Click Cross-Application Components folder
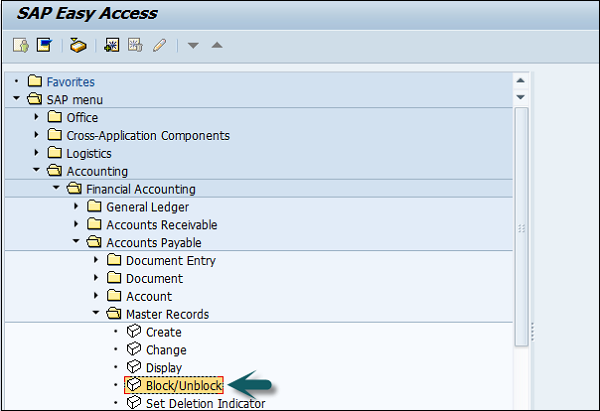 point(147,135)
